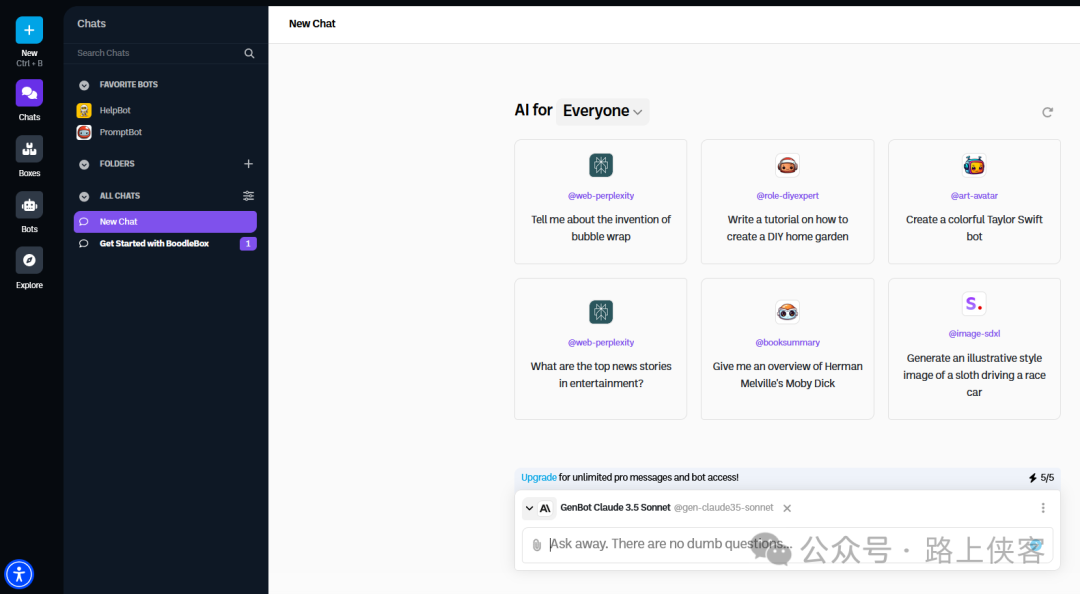Screen dimensions: 1080x594
Task: Click the @role-diyexpert bot link
Action: (787, 196)
